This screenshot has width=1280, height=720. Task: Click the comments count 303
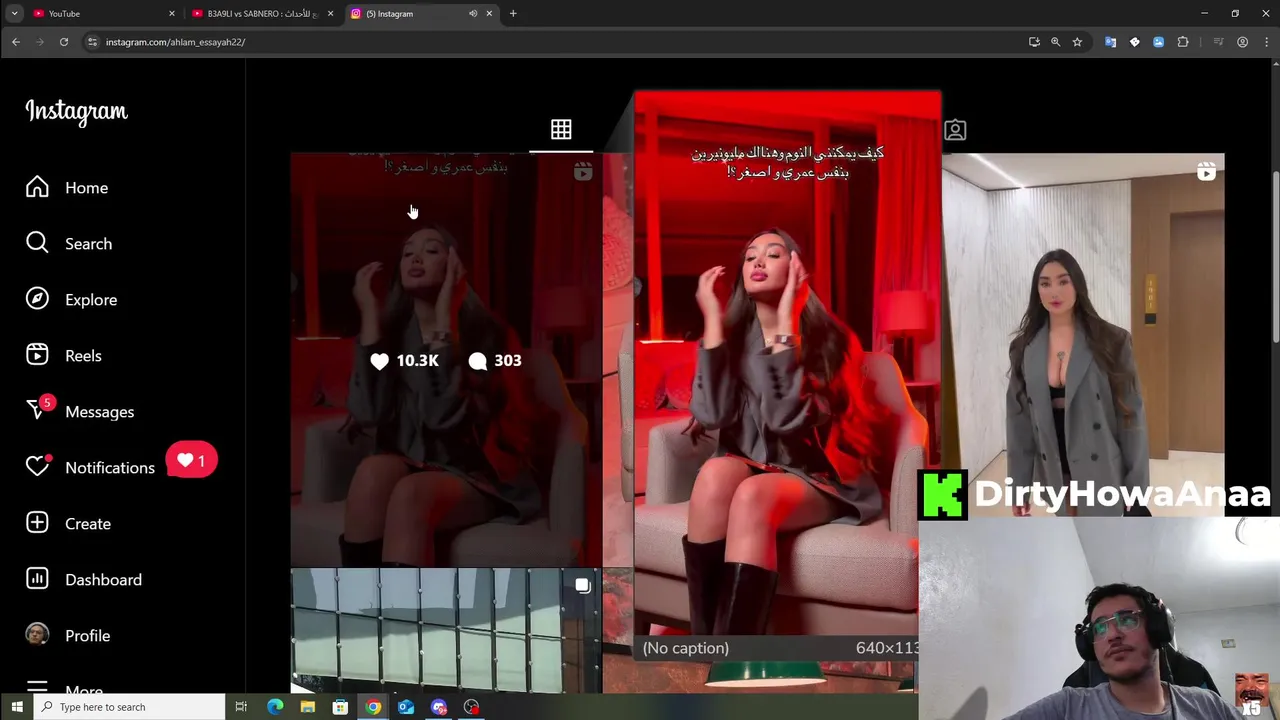tap(494, 361)
